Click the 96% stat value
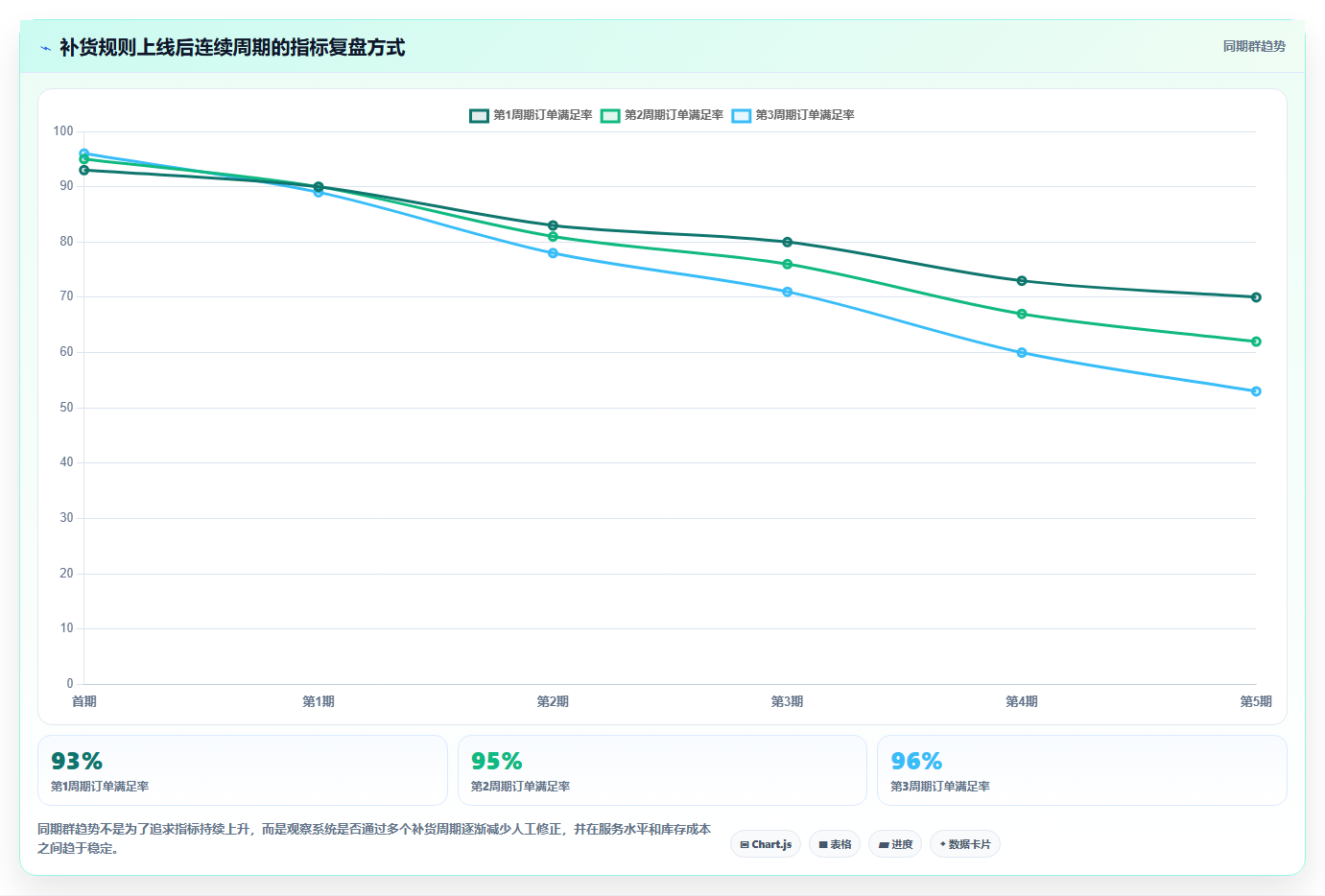Screen dimensions: 1325x896 pos(916,761)
